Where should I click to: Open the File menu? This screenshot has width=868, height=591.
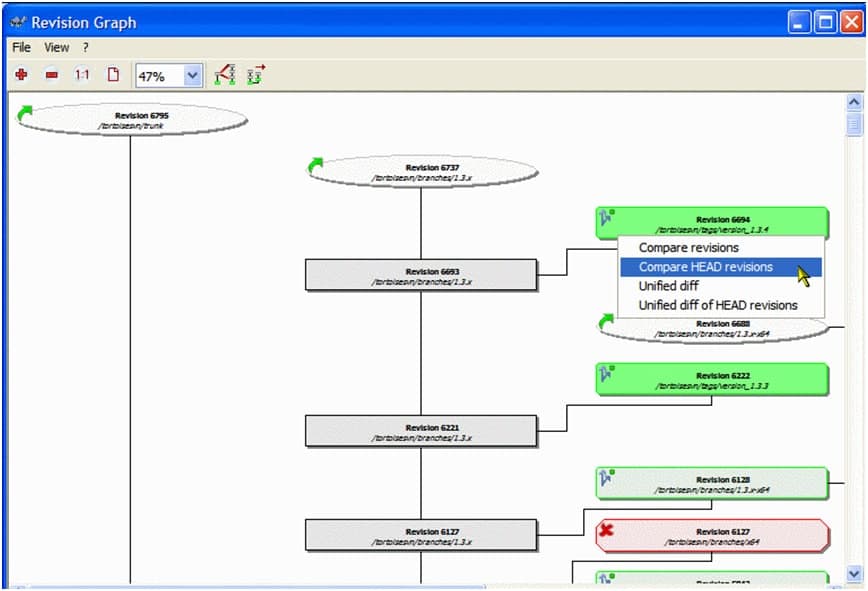tap(21, 47)
